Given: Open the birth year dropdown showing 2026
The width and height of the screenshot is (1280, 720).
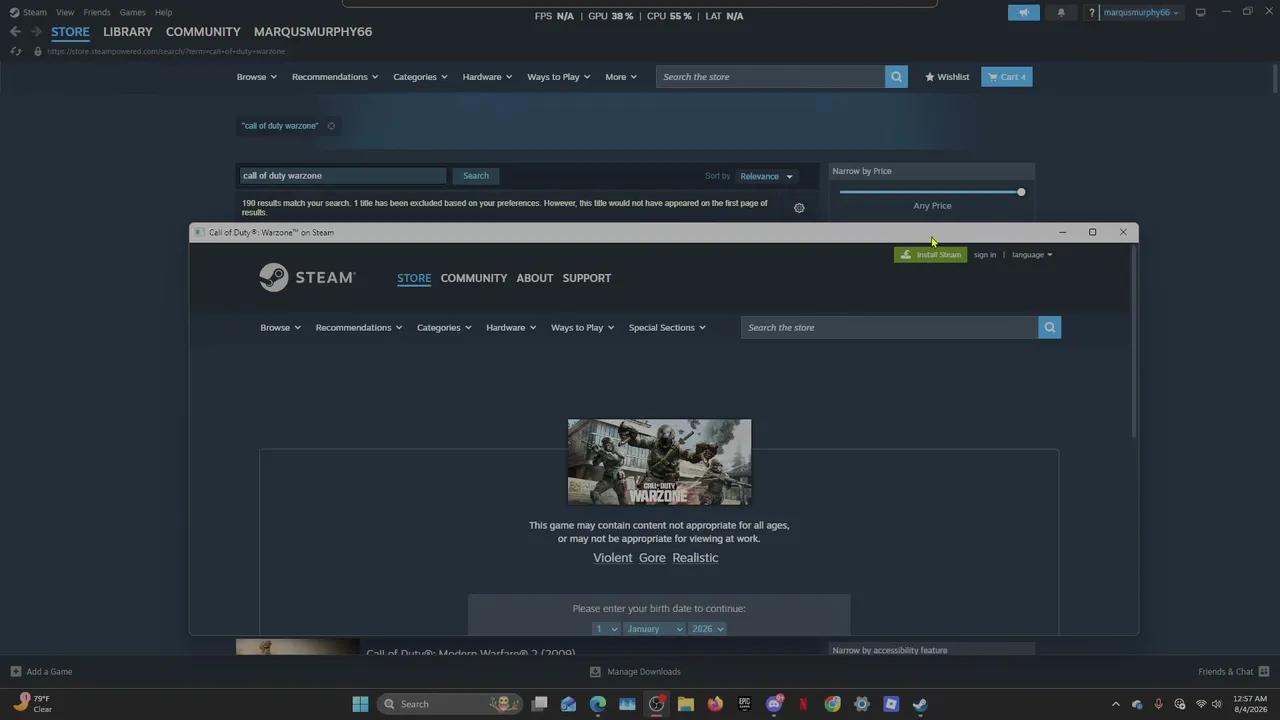Looking at the screenshot, I should [707, 629].
